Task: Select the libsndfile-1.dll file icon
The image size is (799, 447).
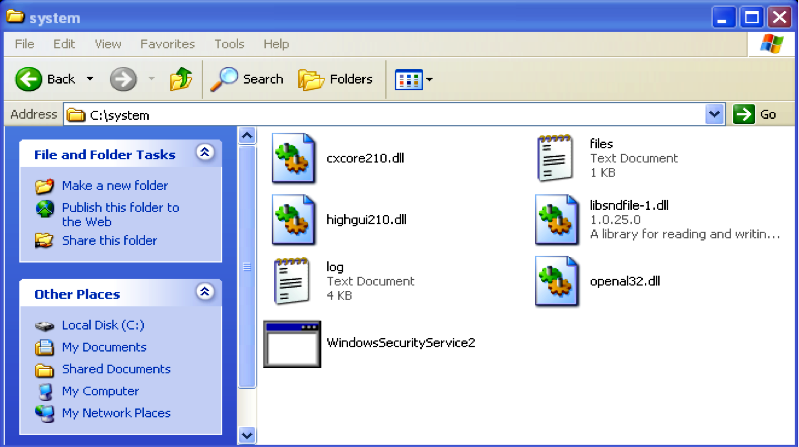Action: 556,220
